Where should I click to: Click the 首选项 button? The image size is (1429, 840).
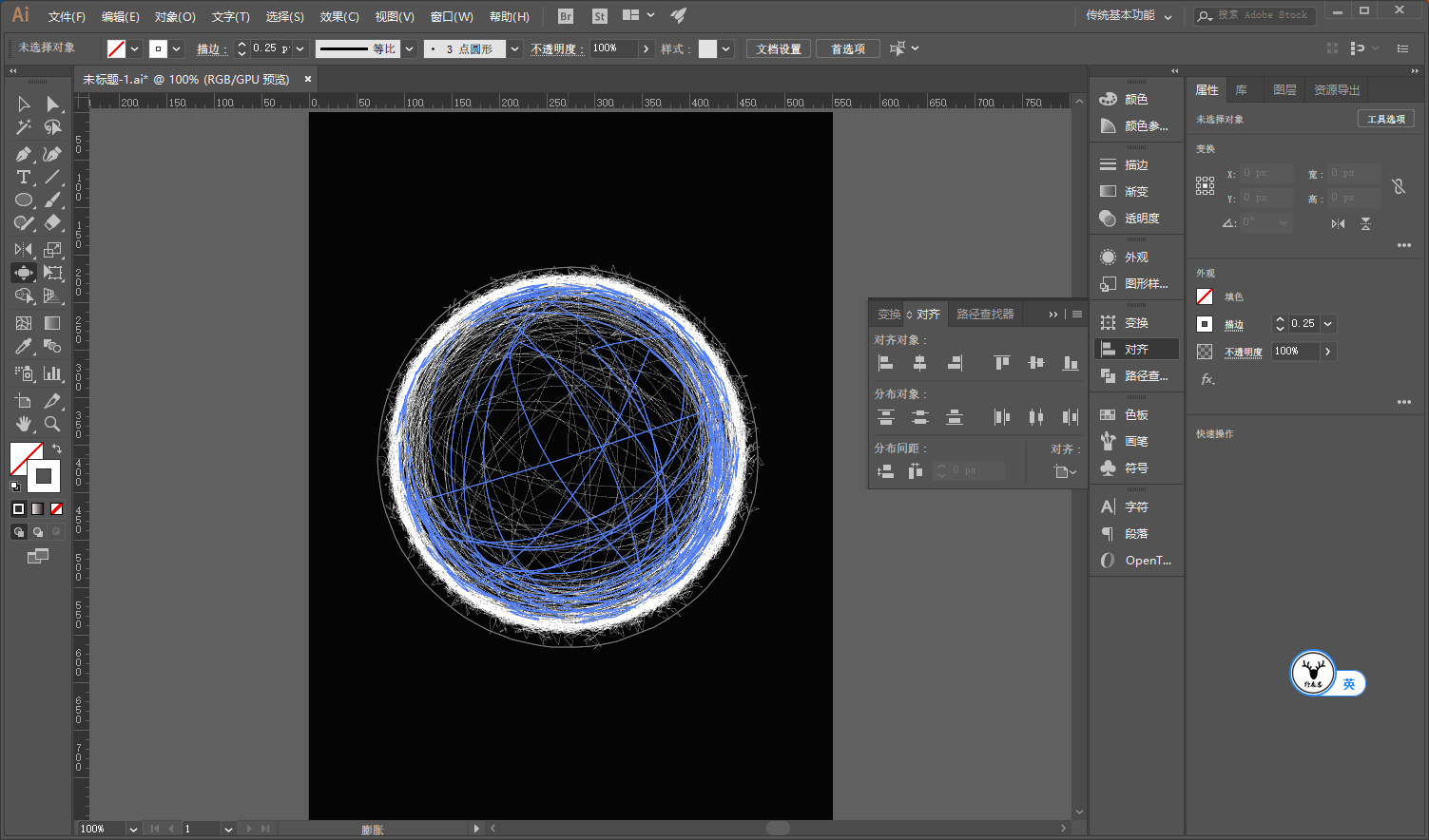pyautogui.click(x=848, y=48)
